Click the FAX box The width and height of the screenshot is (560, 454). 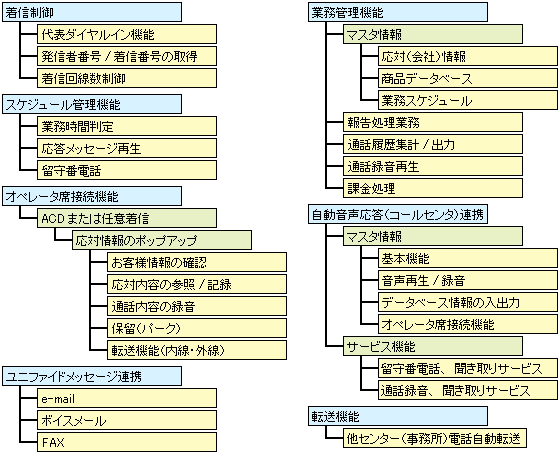(127, 442)
